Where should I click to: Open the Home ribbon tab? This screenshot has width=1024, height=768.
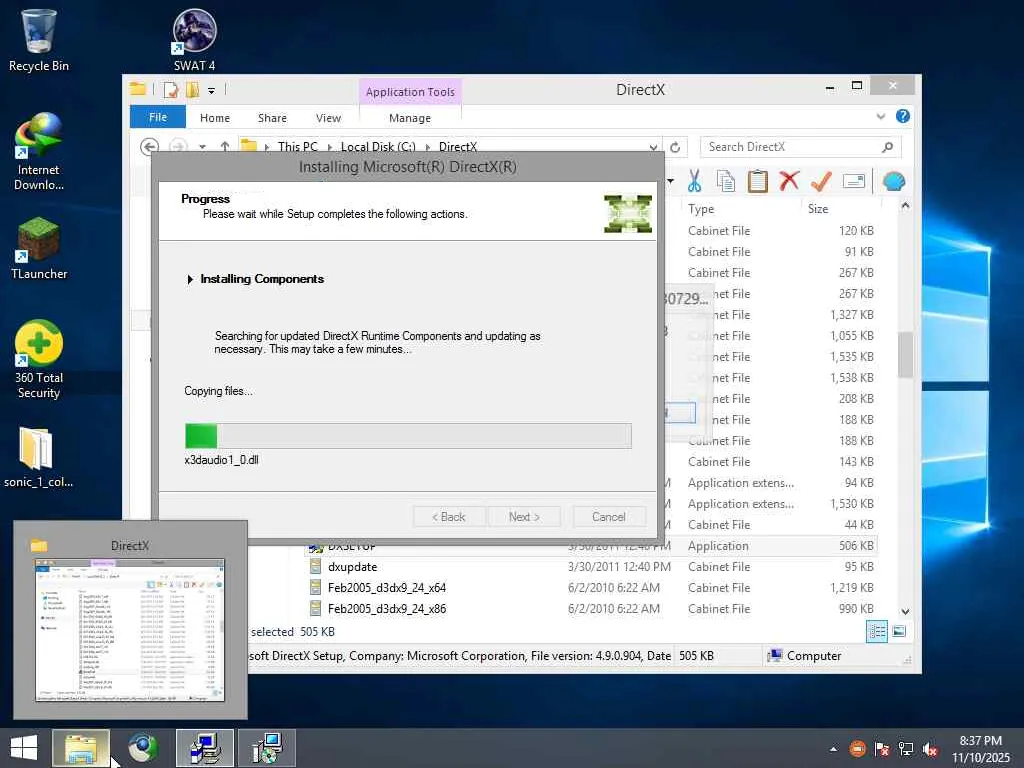pos(215,118)
